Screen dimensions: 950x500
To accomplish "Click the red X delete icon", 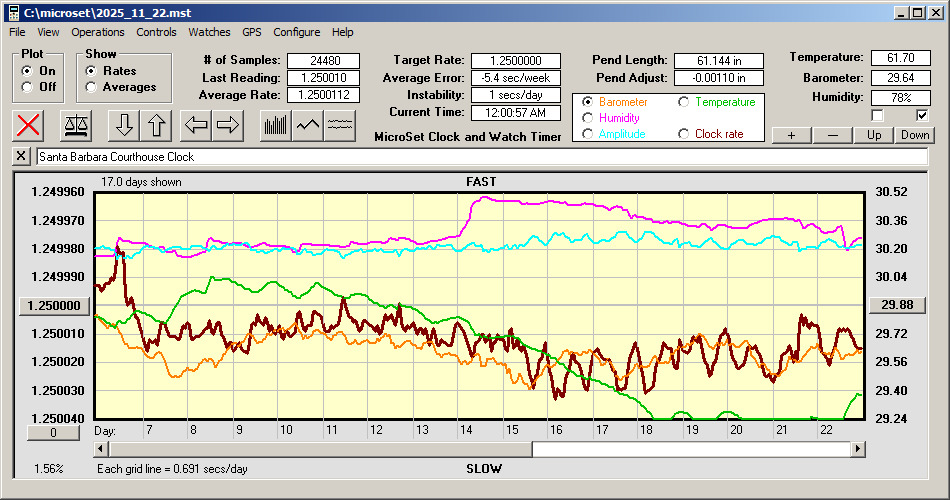I will (30, 125).
